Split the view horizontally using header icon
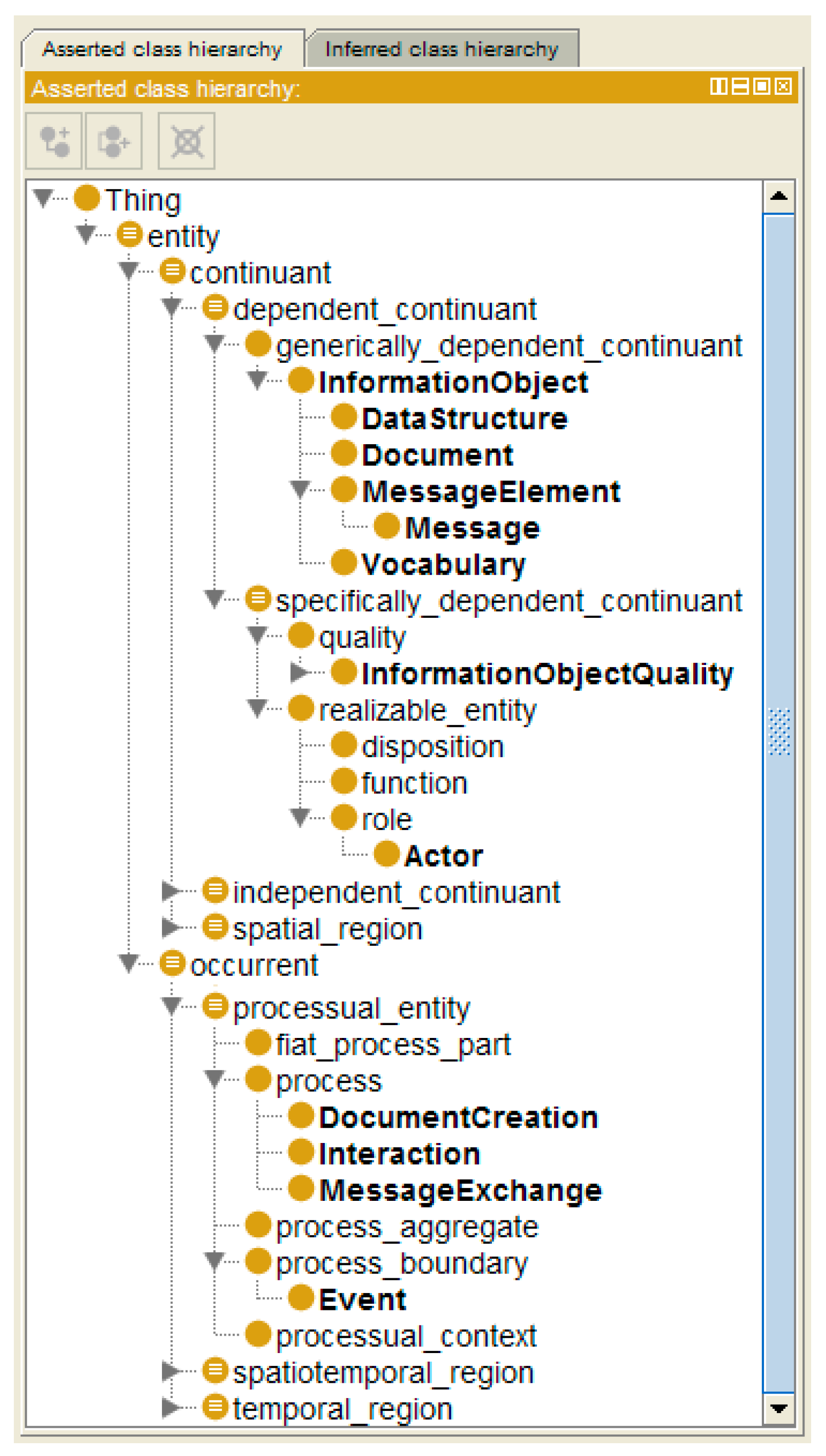 [740, 87]
